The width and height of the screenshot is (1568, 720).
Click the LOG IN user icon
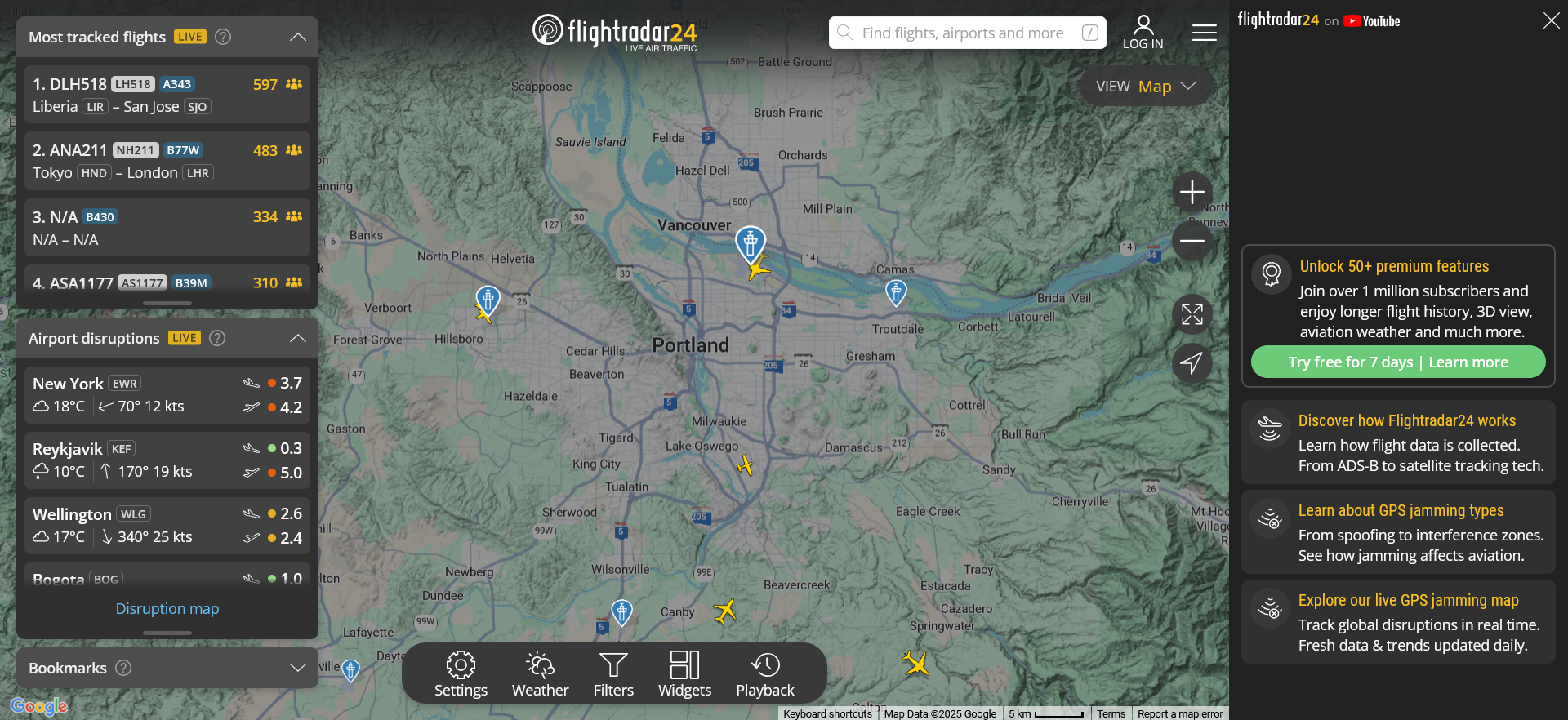point(1143,33)
